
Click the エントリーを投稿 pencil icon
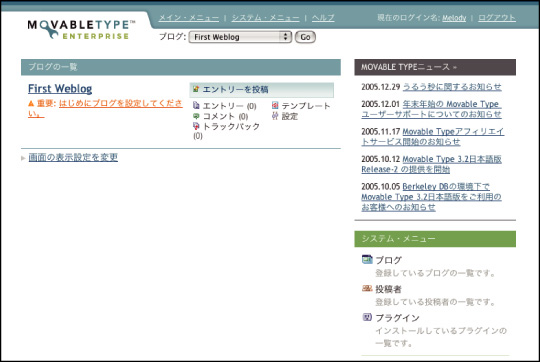[x=196, y=89]
